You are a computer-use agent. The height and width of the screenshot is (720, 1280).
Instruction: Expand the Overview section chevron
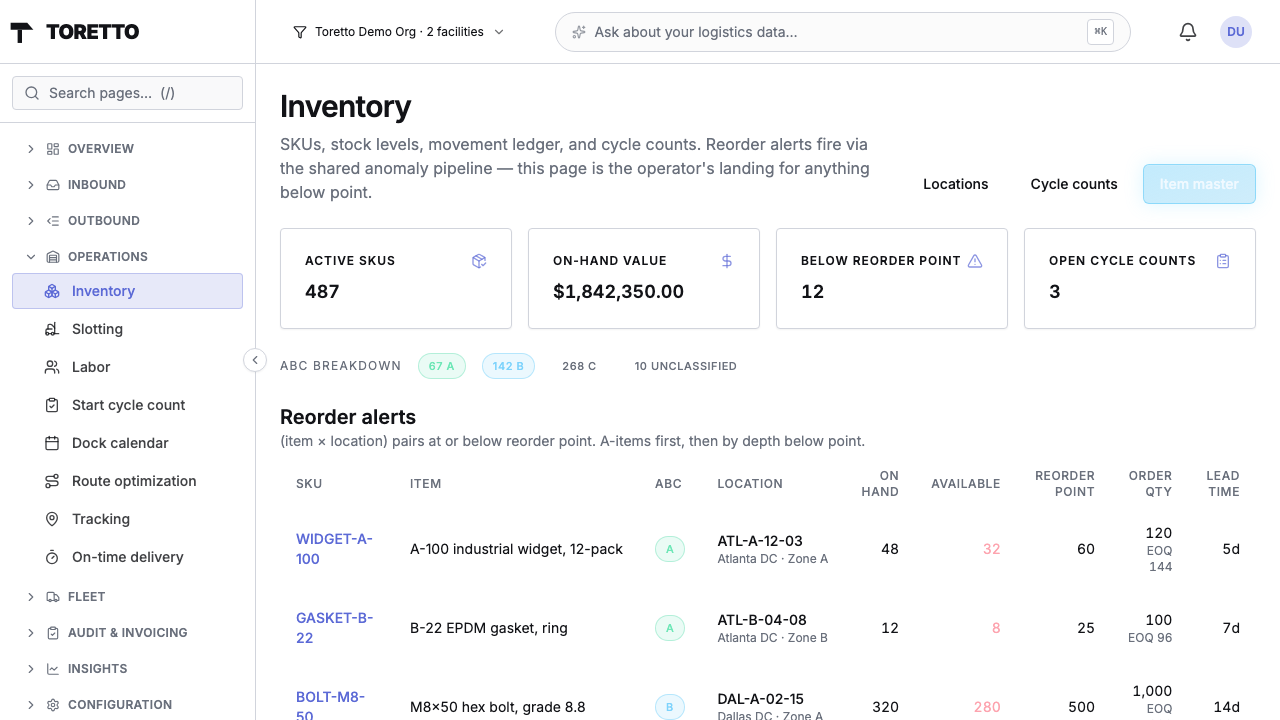tap(31, 148)
